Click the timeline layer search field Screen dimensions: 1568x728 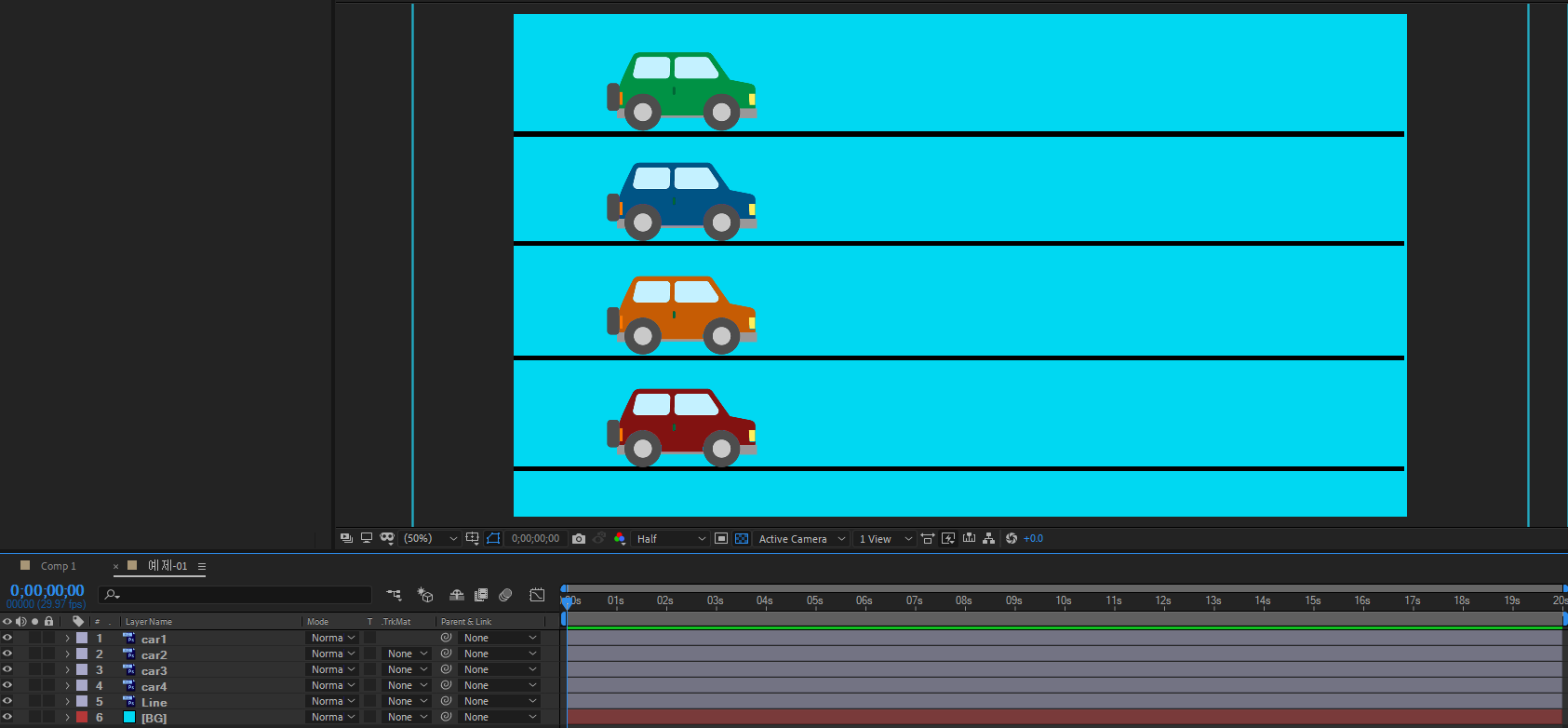(x=235, y=594)
